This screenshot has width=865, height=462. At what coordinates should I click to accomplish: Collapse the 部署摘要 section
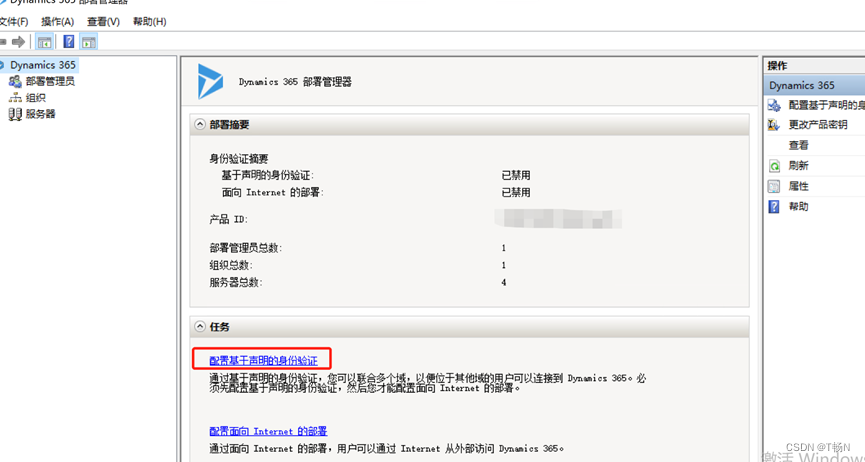pos(199,125)
